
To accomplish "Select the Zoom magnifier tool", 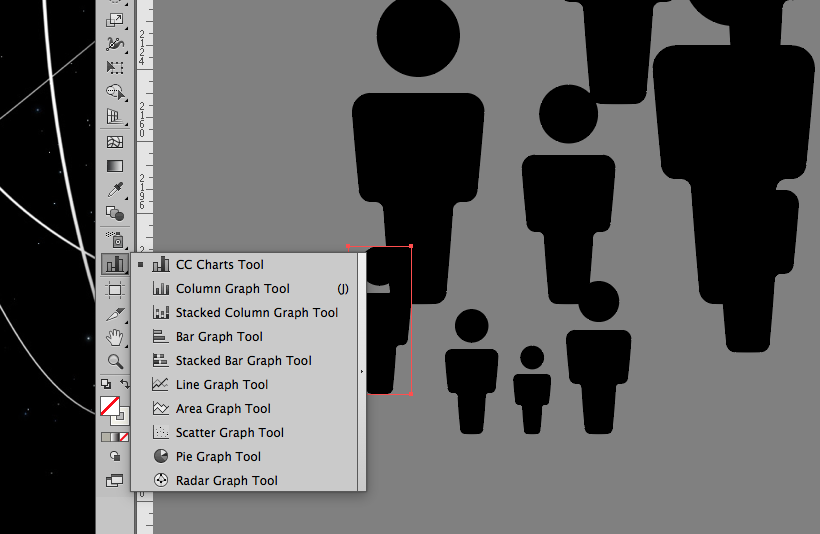I will click(115, 361).
